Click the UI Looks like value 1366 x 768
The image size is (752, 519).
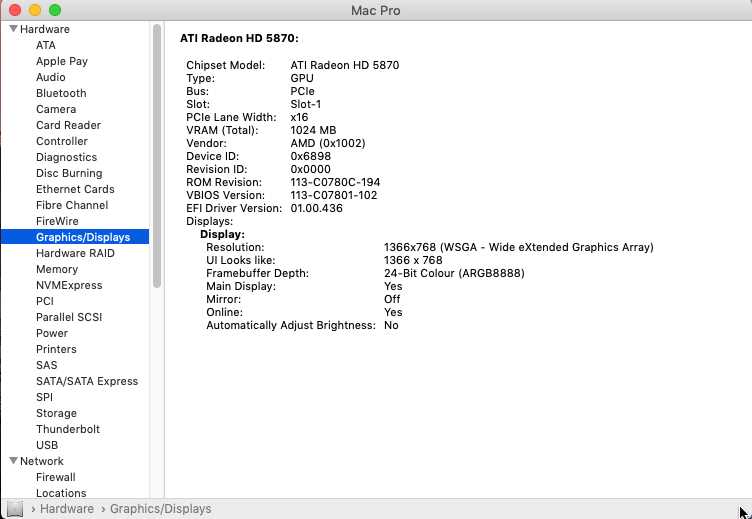pos(413,260)
